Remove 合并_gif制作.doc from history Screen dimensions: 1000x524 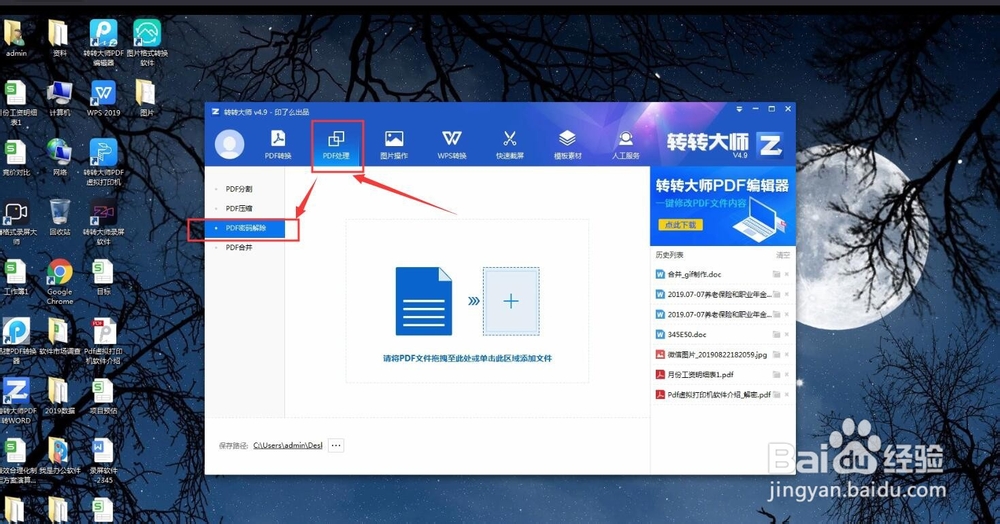(x=787, y=275)
